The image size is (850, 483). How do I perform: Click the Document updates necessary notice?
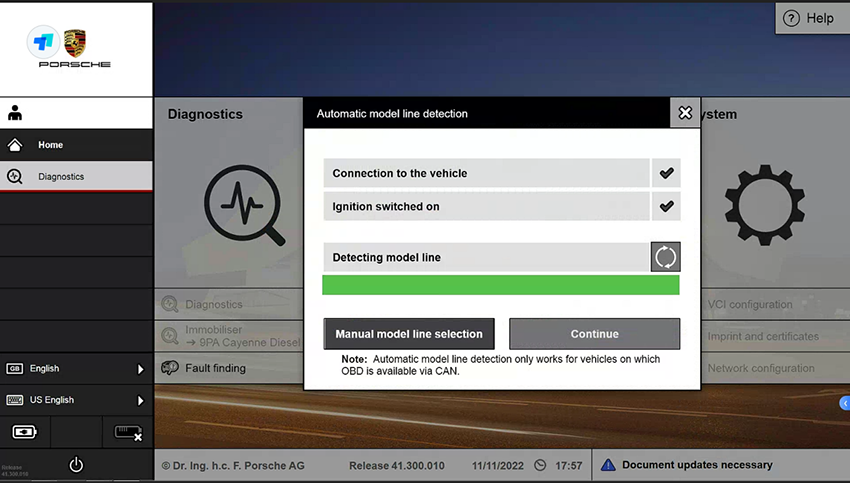697,465
